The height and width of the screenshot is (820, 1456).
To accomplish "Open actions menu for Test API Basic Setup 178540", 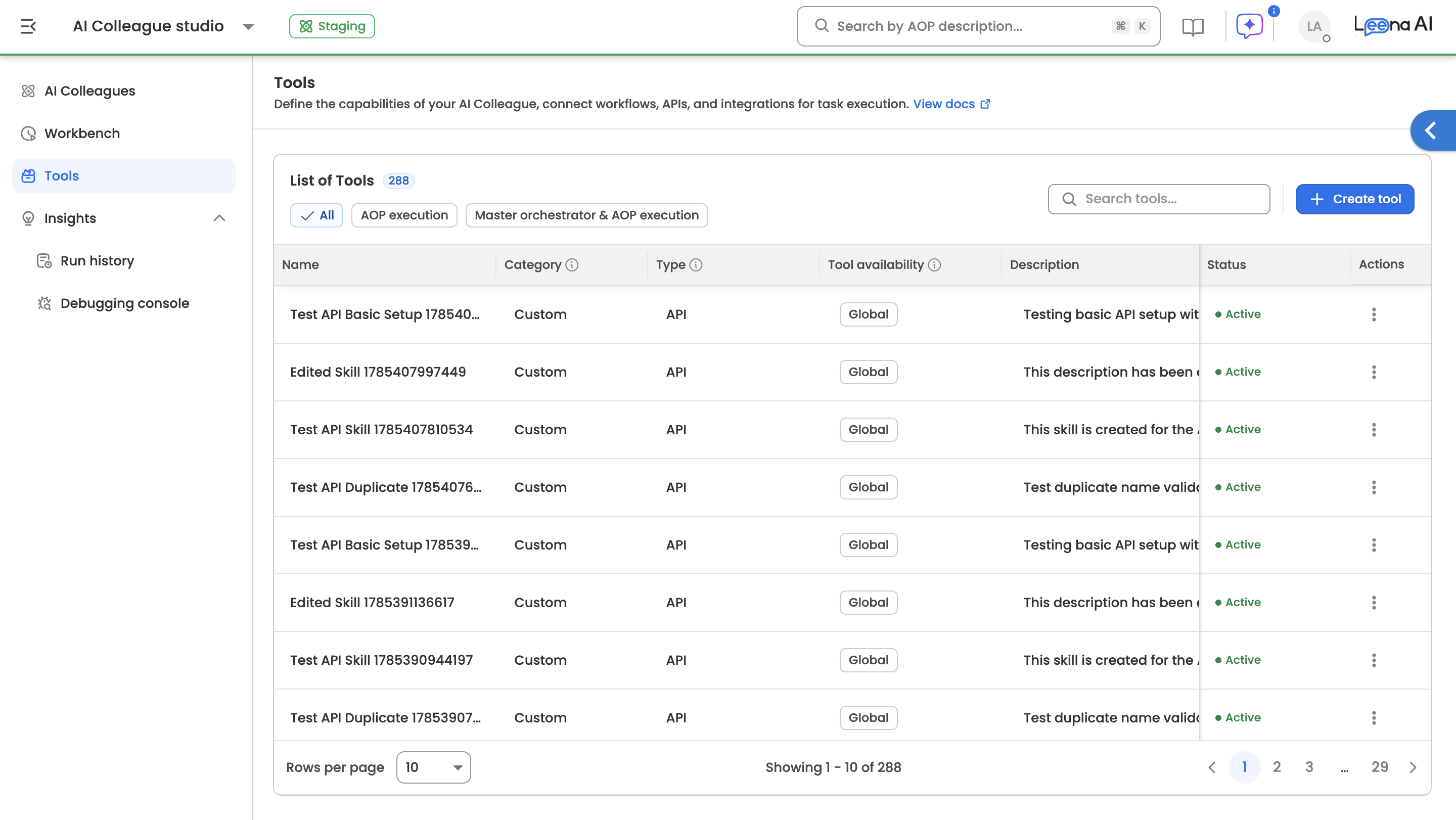I will 1374,314.
